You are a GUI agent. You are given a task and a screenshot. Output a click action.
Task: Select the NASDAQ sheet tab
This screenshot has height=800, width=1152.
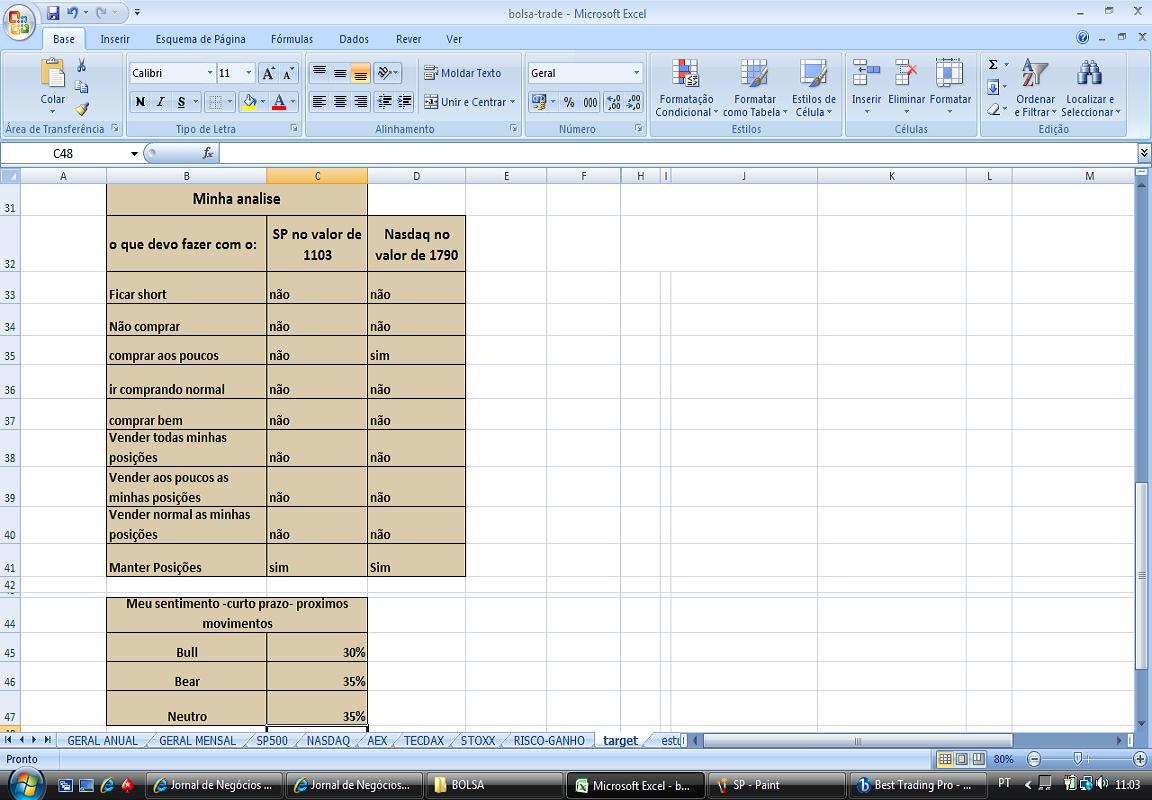tap(328, 740)
